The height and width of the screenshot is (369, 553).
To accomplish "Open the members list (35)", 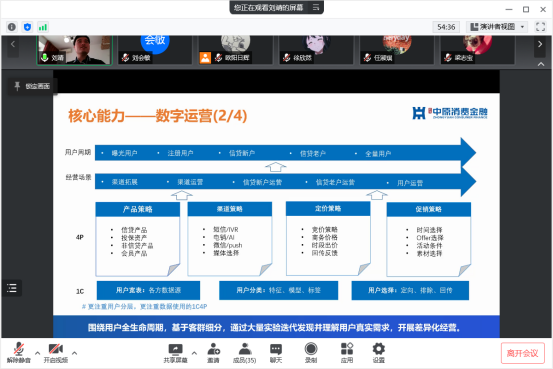I will pyautogui.click(x=244, y=353).
